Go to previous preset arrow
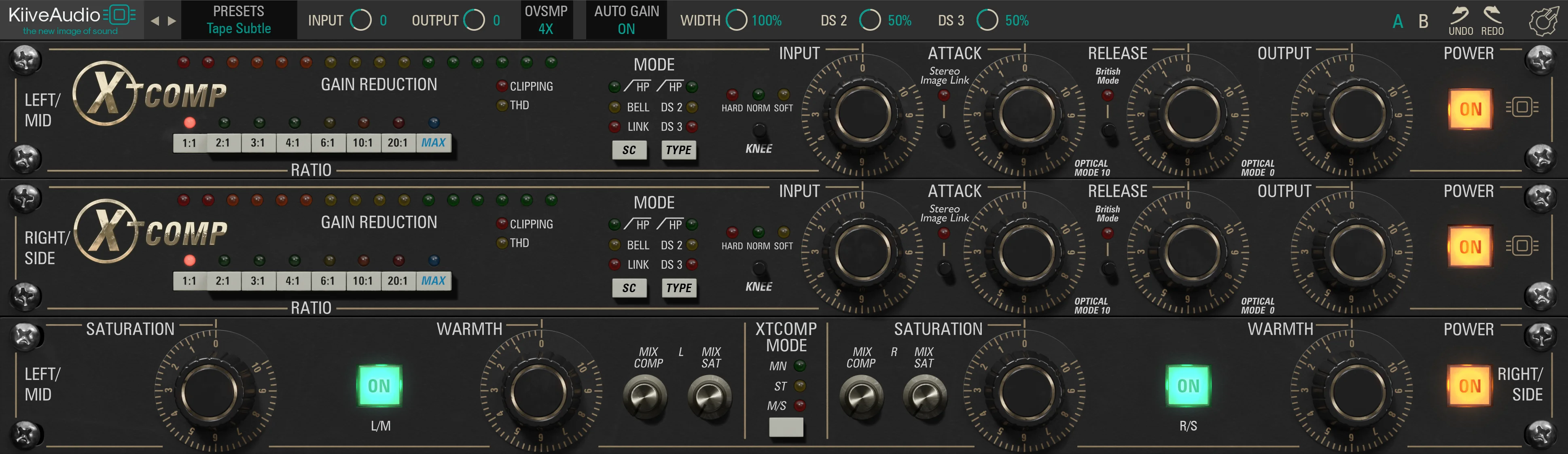Image resolution: width=1568 pixels, height=454 pixels. [155, 21]
